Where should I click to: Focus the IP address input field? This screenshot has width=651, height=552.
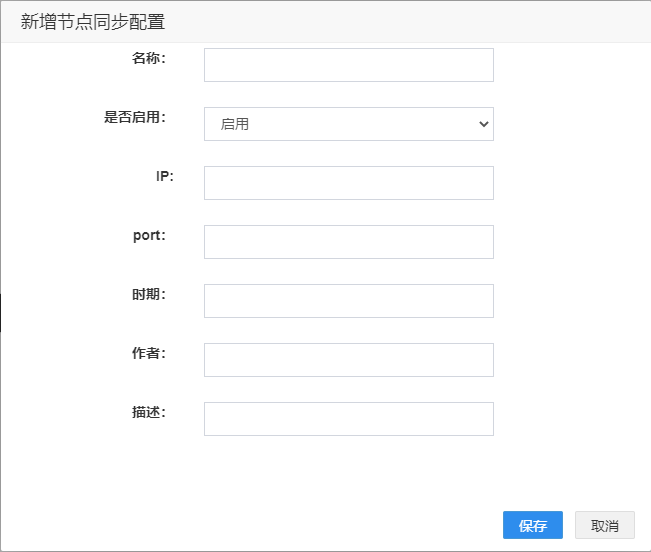[349, 183]
